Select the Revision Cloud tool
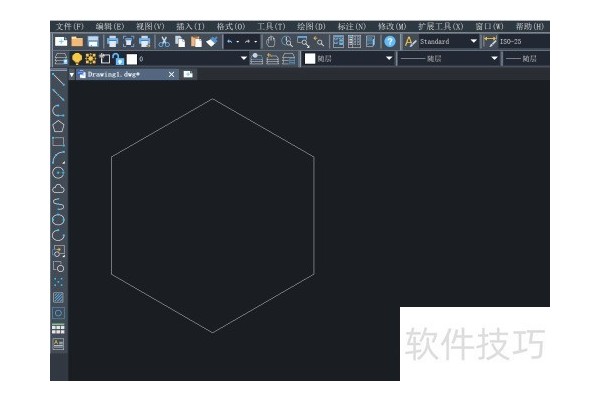 [x=58, y=187]
